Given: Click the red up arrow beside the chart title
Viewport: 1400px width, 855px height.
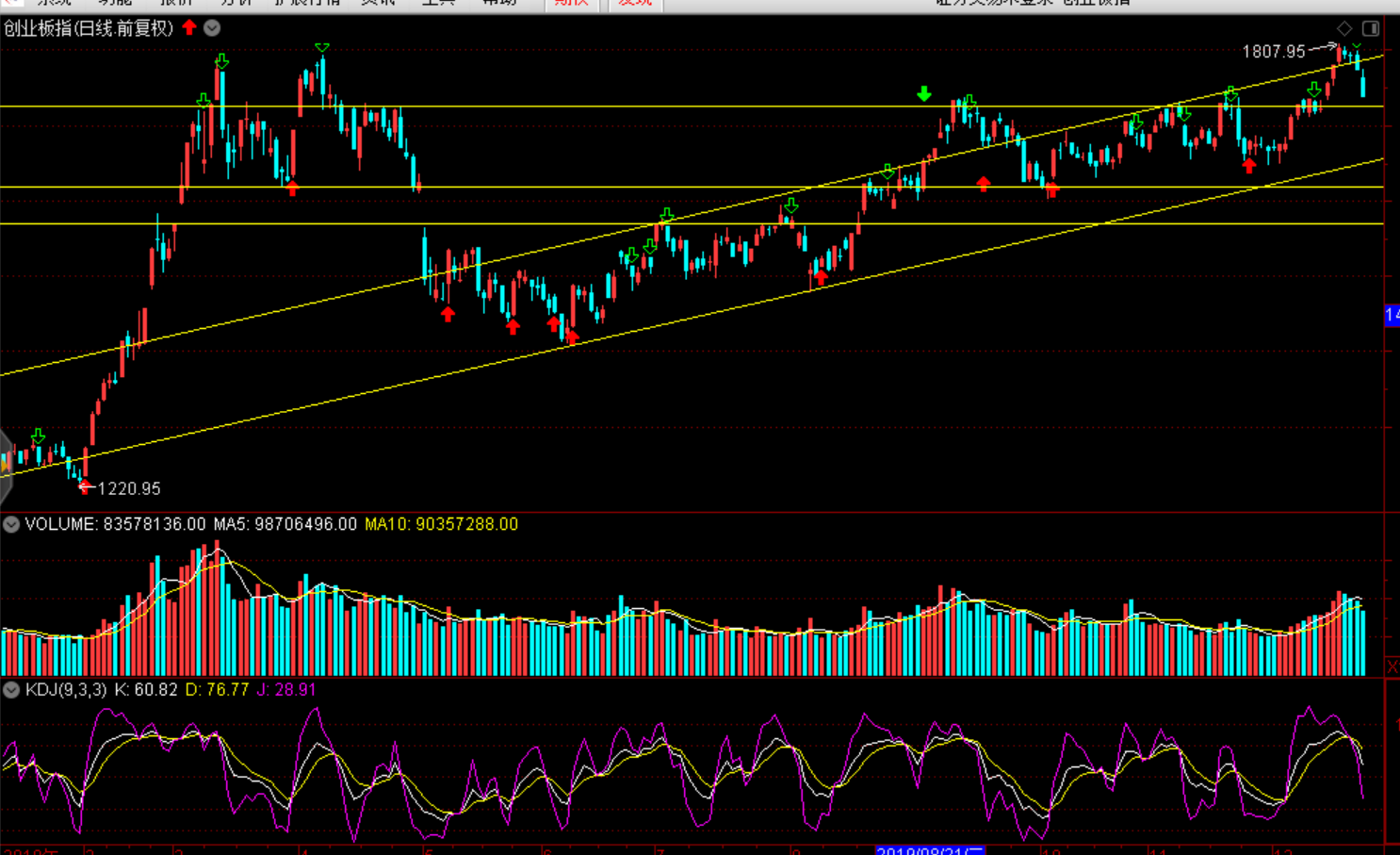Looking at the screenshot, I should coord(189,27).
